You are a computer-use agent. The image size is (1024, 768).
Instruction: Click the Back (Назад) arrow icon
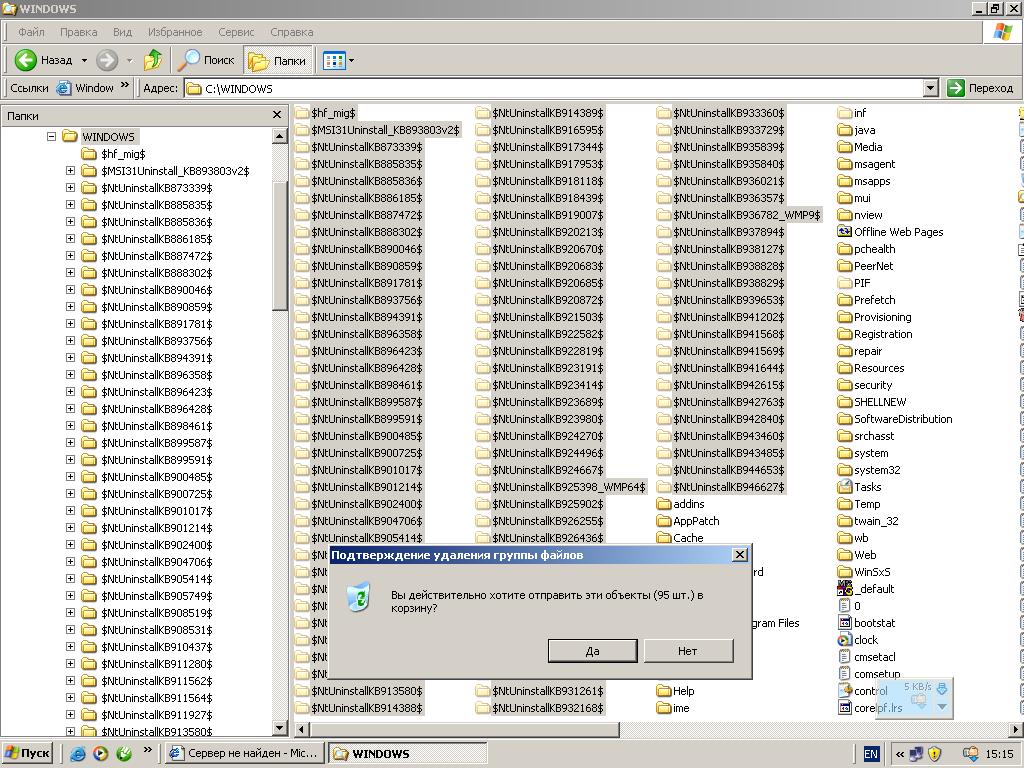(26, 60)
